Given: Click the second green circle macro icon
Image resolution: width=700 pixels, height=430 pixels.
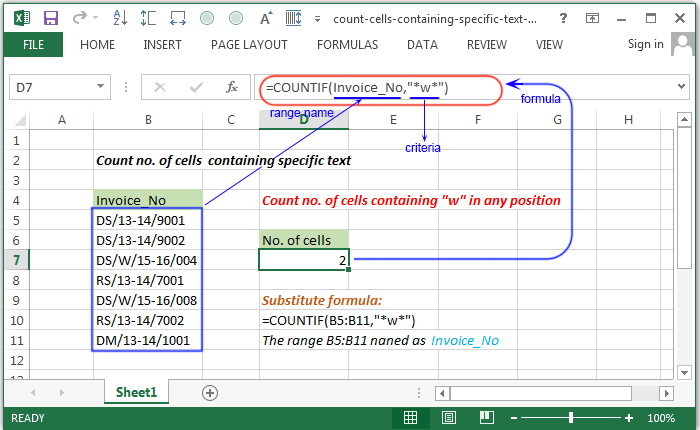Looking at the screenshot, I should (236, 18).
